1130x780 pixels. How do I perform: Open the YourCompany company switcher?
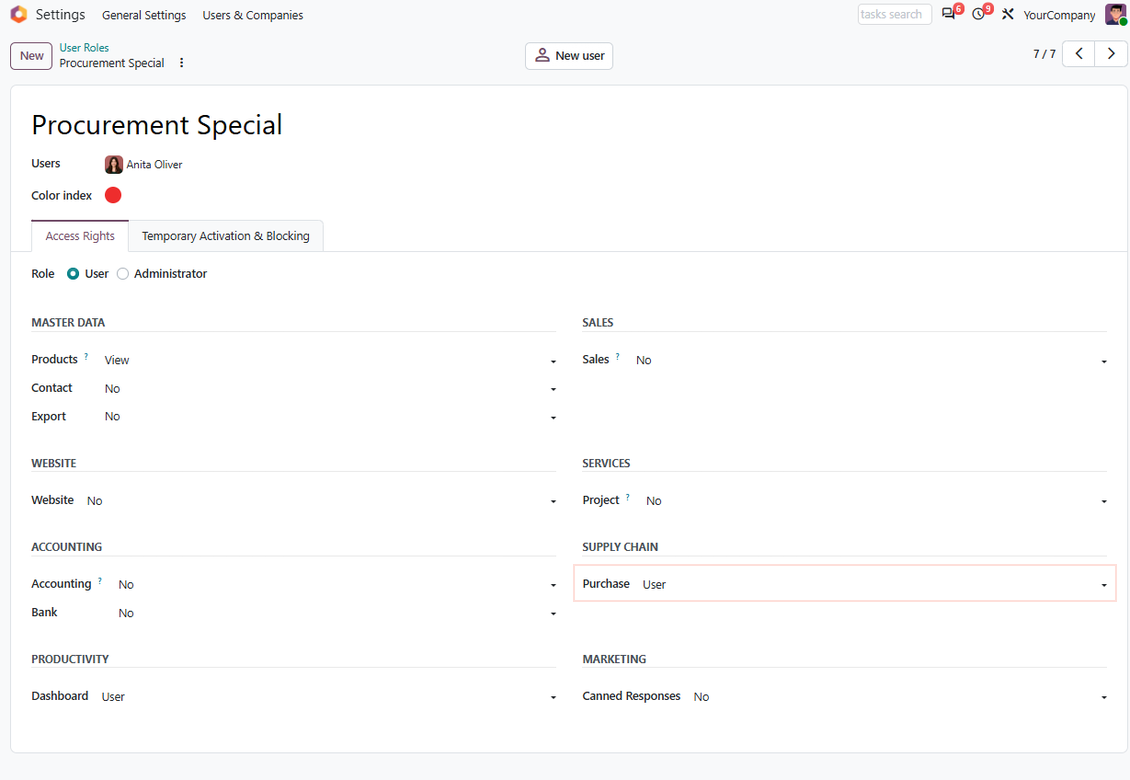pos(1059,15)
